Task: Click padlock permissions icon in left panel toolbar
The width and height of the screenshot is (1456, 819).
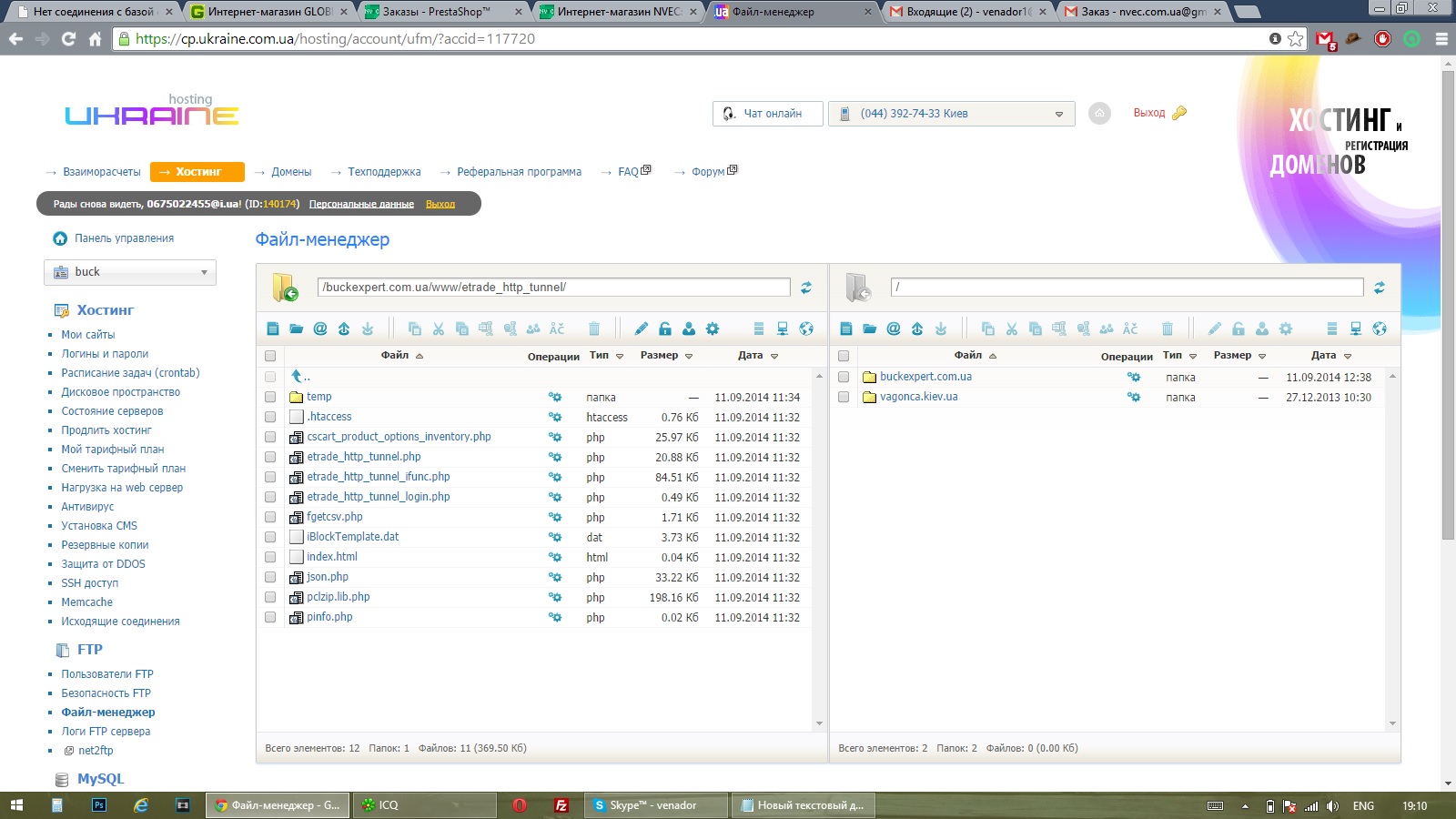Action: (x=665, y=329)
